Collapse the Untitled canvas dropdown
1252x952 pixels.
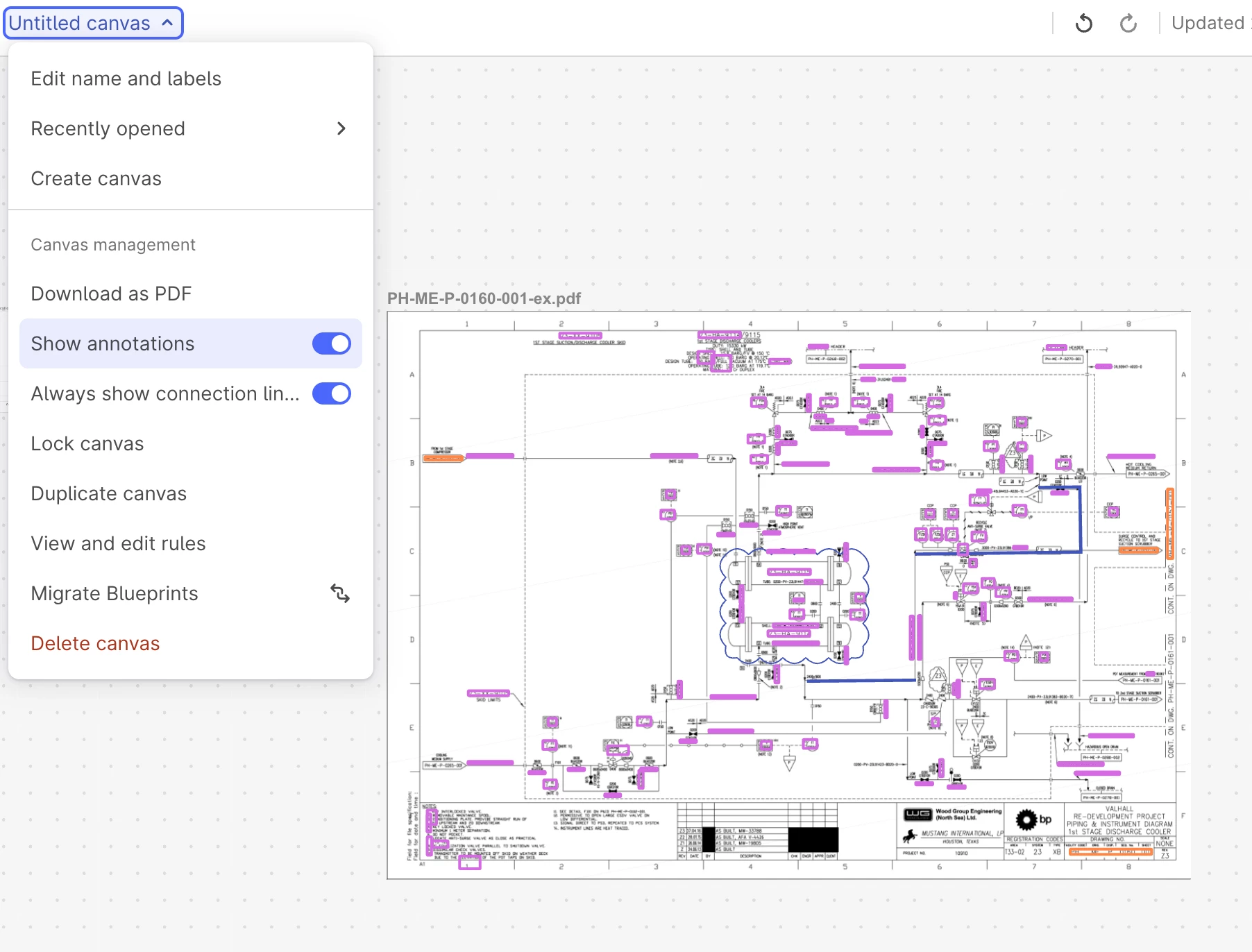point(93,23)
